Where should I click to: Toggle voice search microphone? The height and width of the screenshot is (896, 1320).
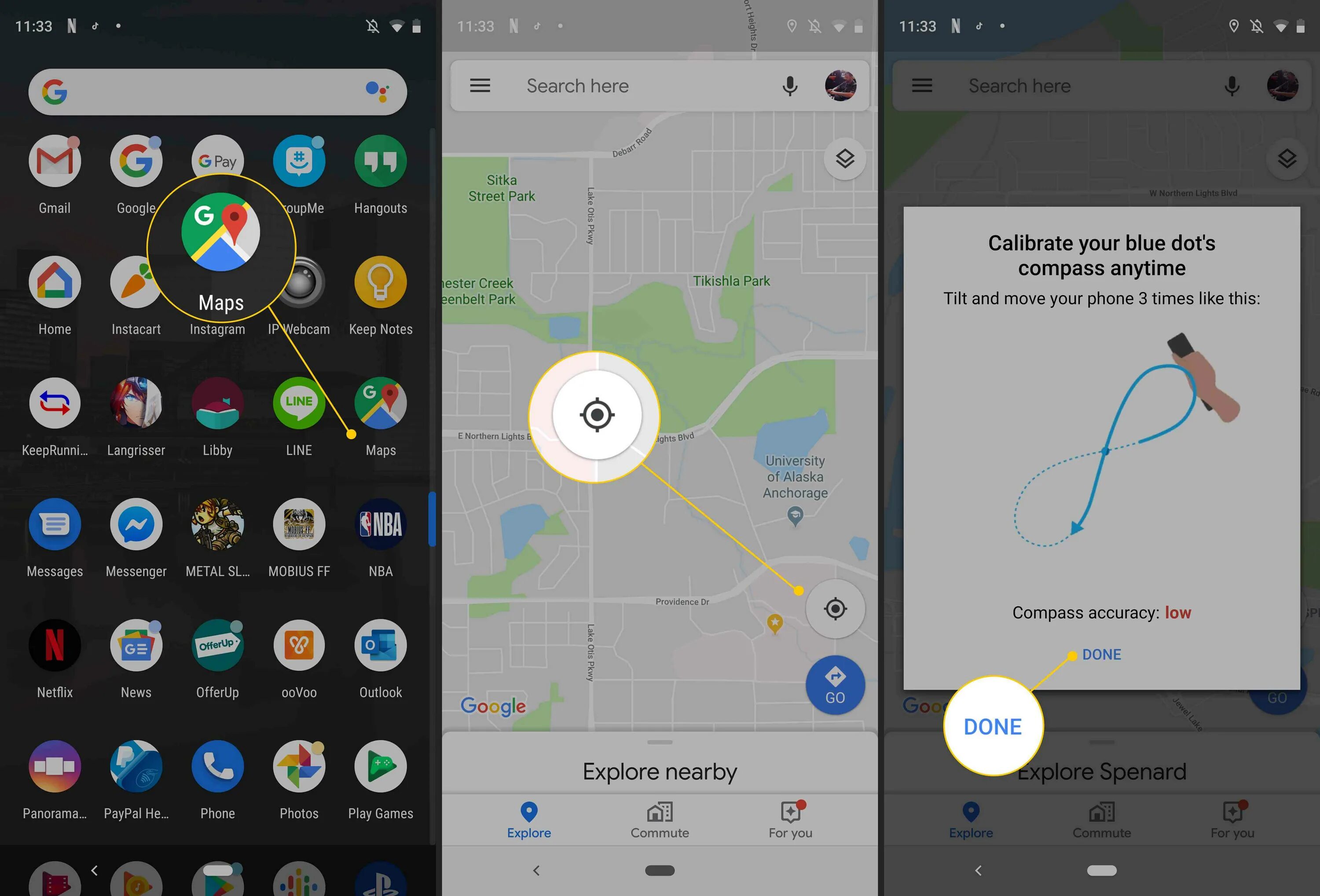(790, 84)
